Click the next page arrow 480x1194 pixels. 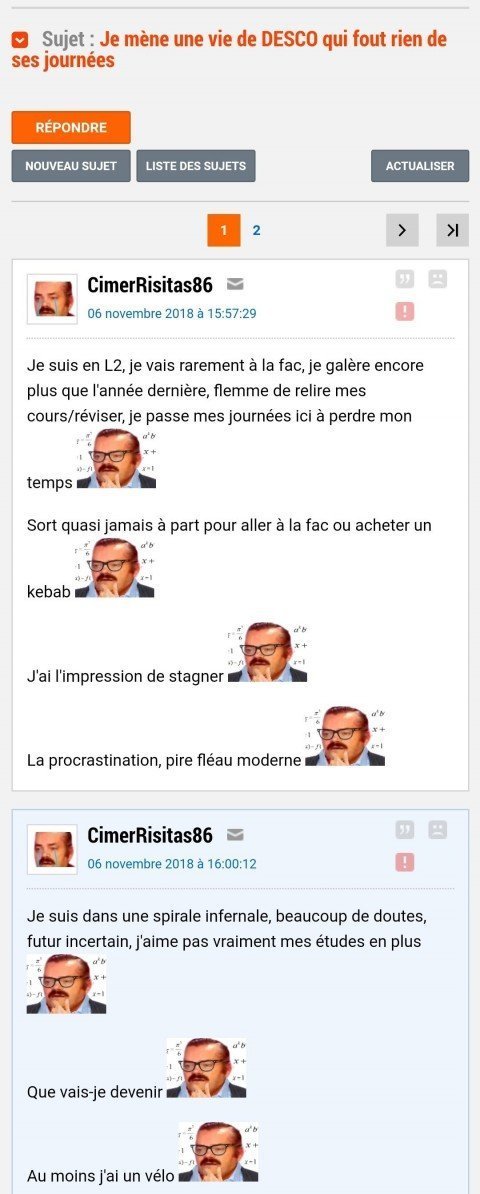tap(402, 230)
